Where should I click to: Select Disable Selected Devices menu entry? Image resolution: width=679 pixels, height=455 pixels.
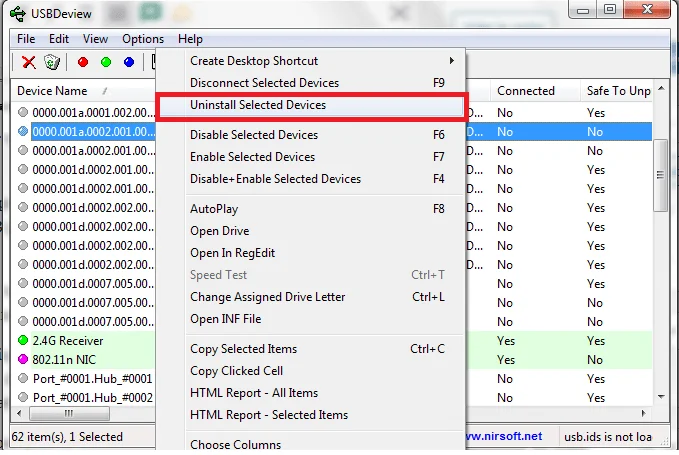[x=254, y=135]
